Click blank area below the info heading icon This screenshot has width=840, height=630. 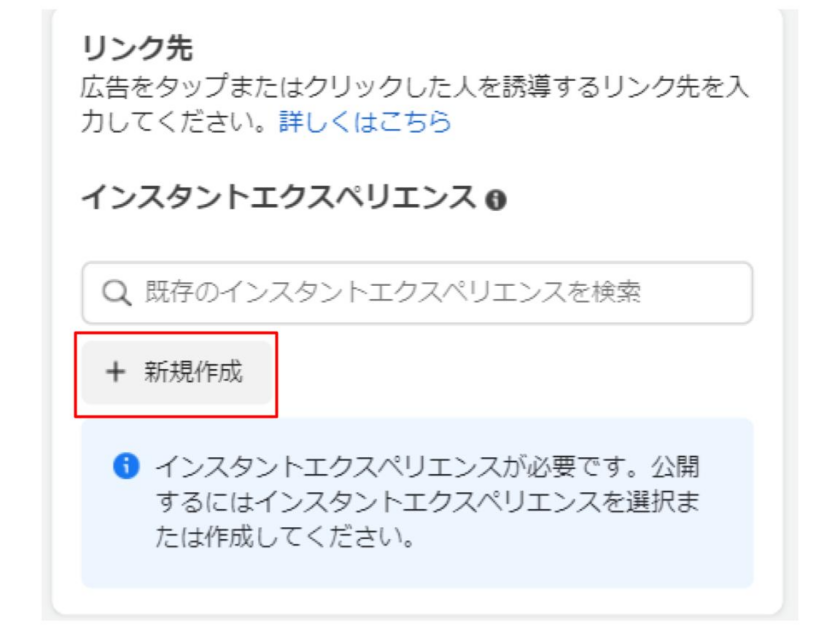click(x=496, y=236)
